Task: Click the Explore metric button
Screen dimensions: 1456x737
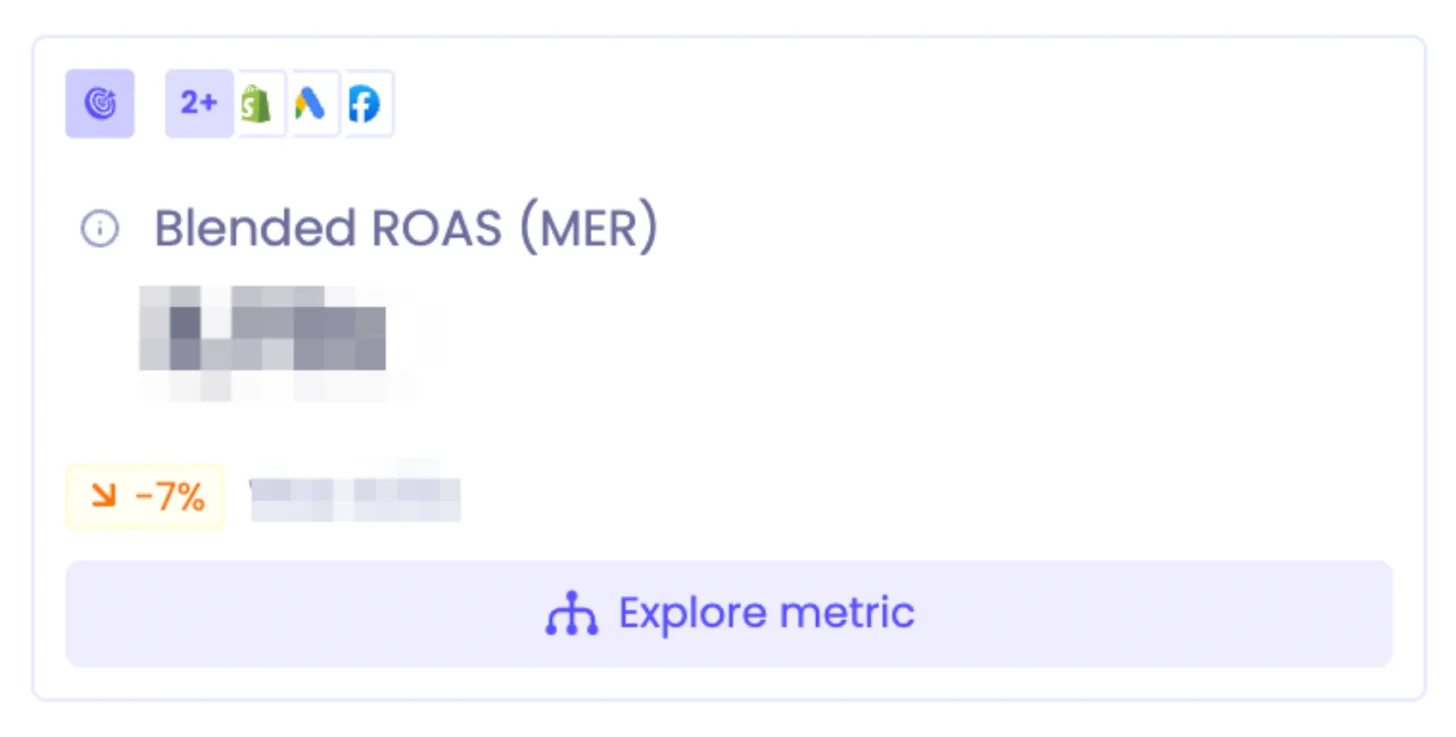Action: pyautogui.click(x=728, y=613)
